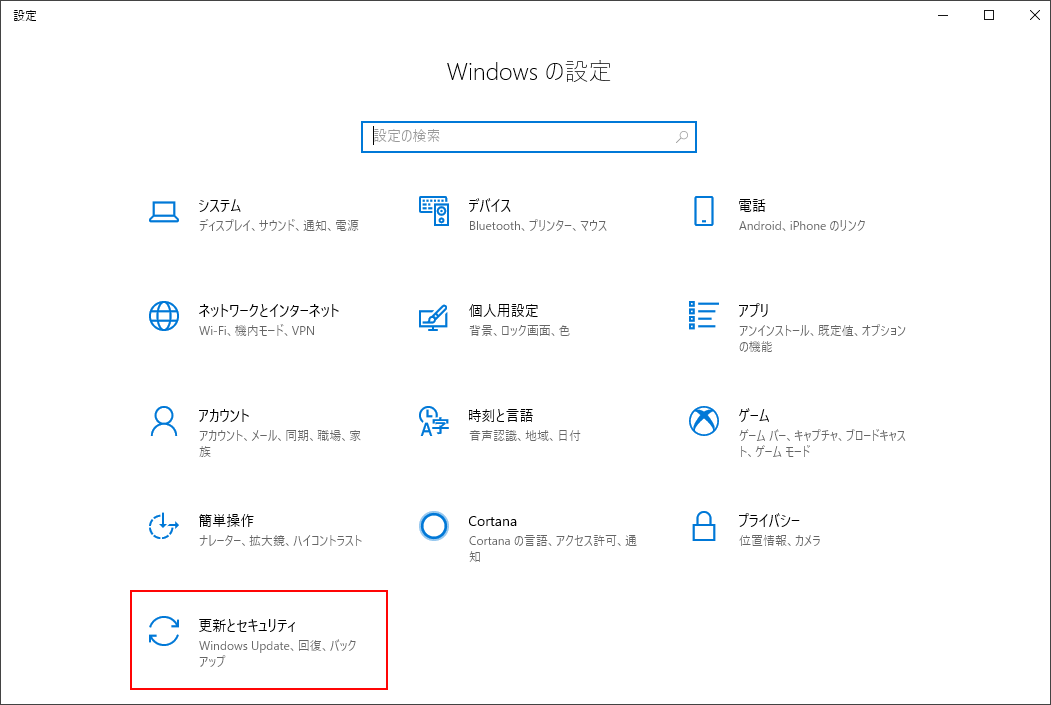Open the システム settings heading
The image size is (1051, 705).
click(219, 206)
